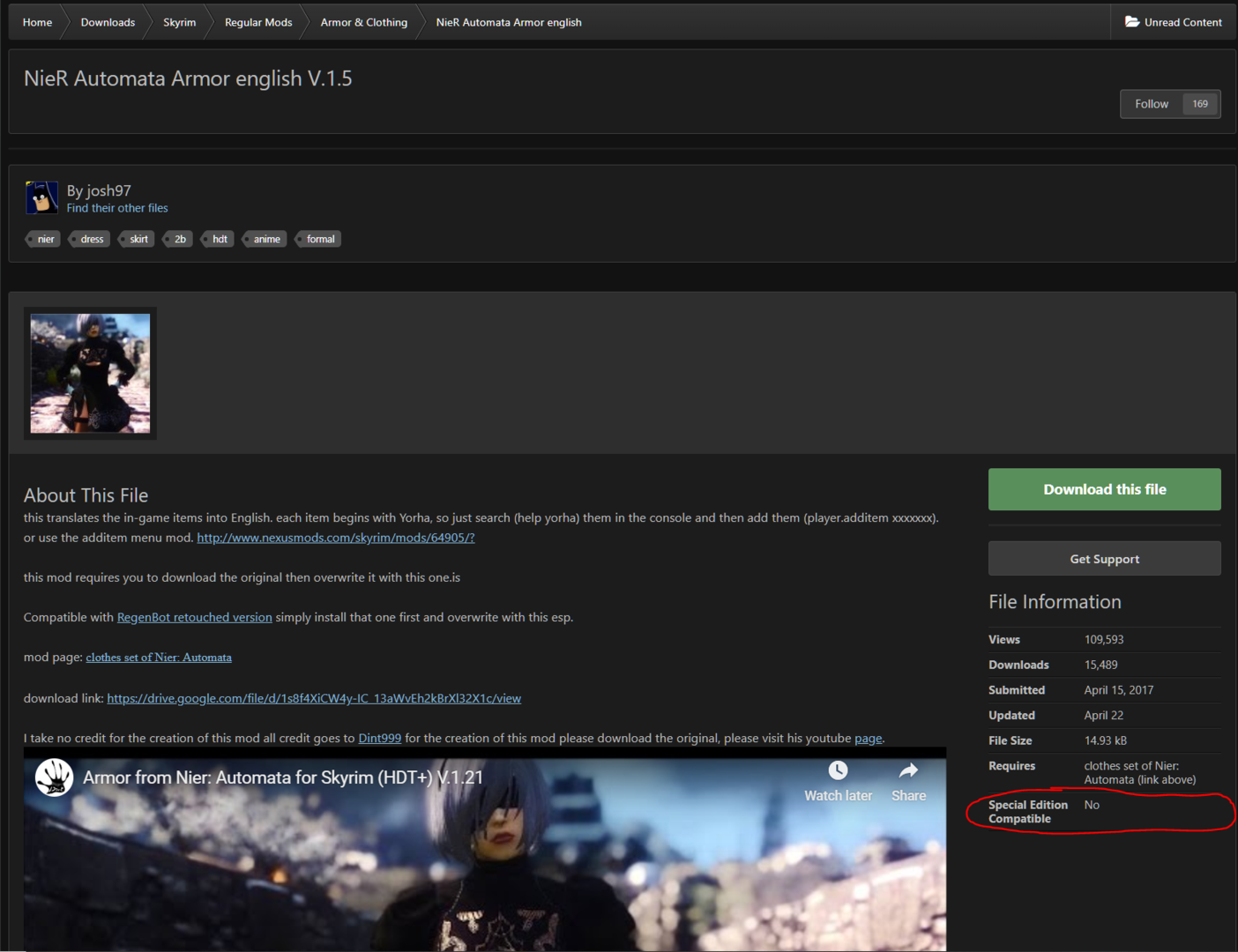Select the skirt tag
The image size is (1238, 952).
coord(137,239)
